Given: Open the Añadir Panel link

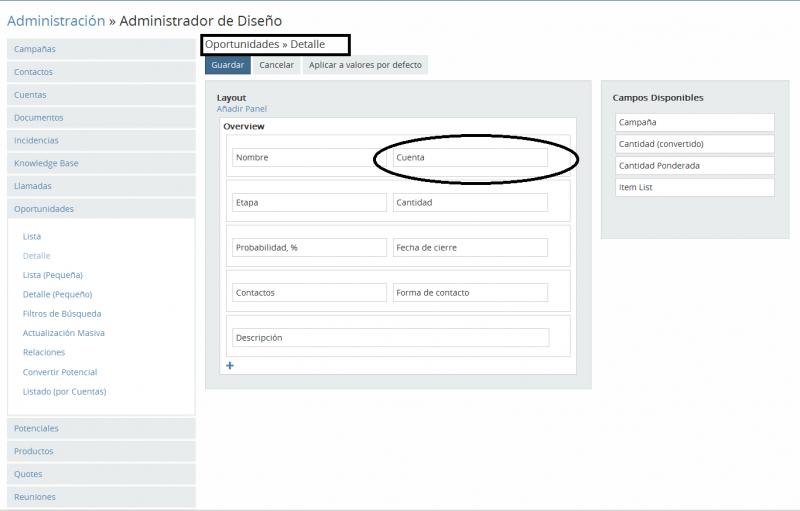Looking at the screenshot, I should 241,109.
